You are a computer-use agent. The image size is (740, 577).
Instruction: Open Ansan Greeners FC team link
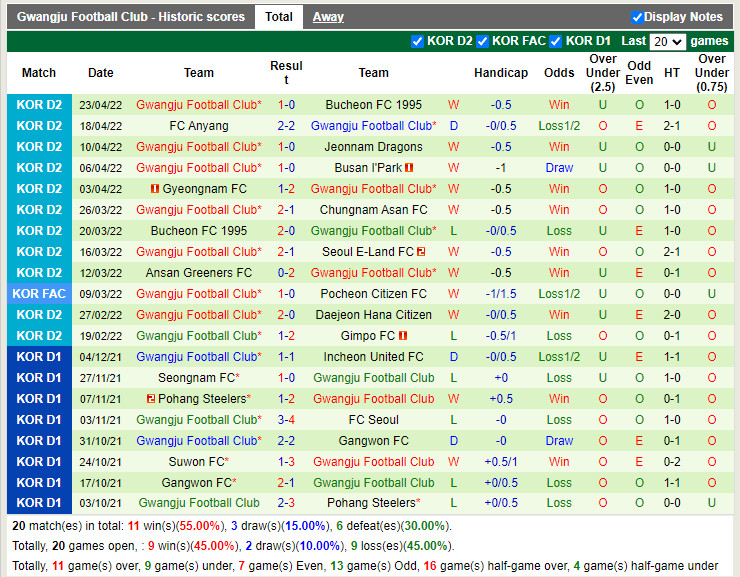point(199,273)
